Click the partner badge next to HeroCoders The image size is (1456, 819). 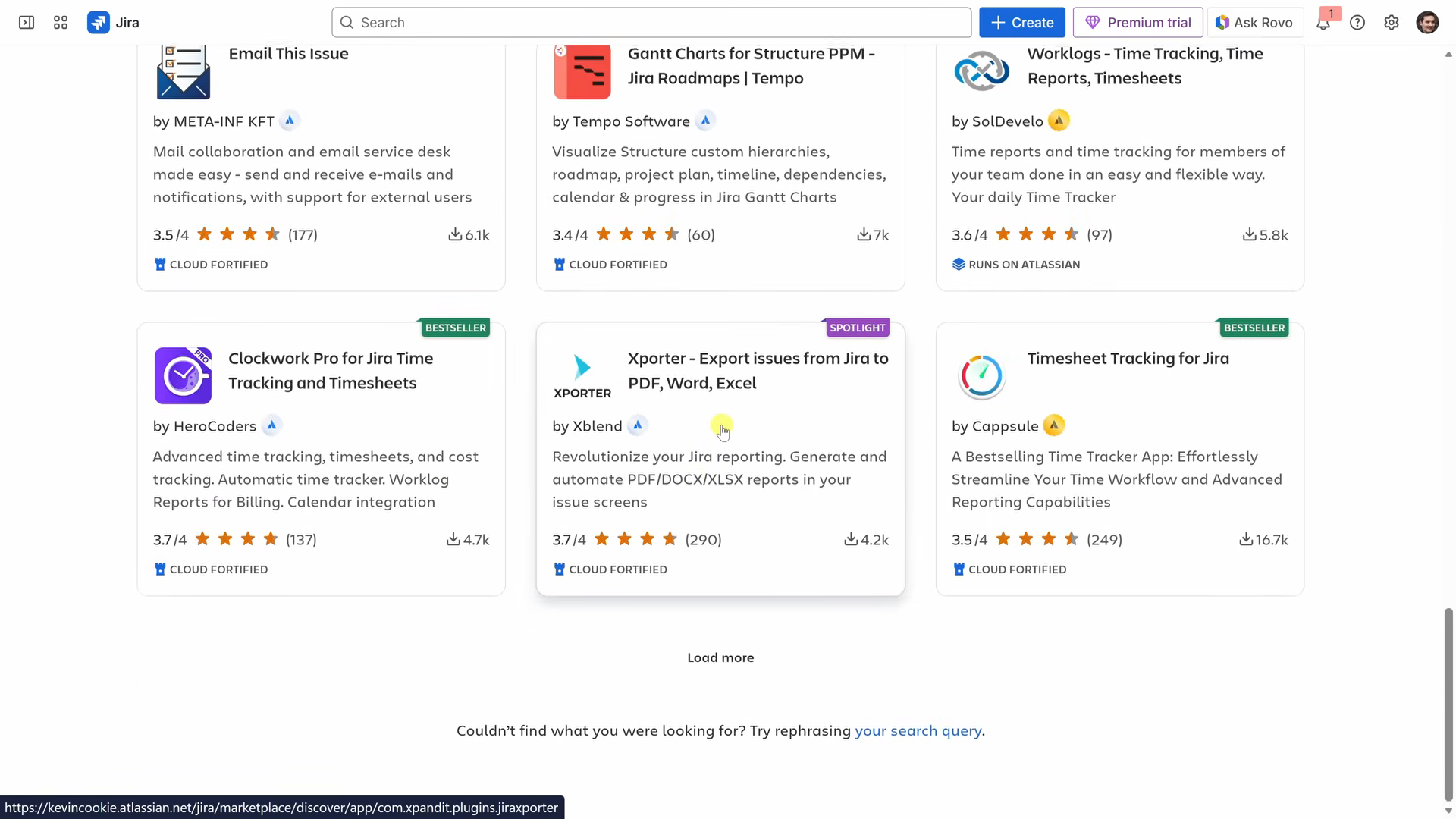coord(271,425)
